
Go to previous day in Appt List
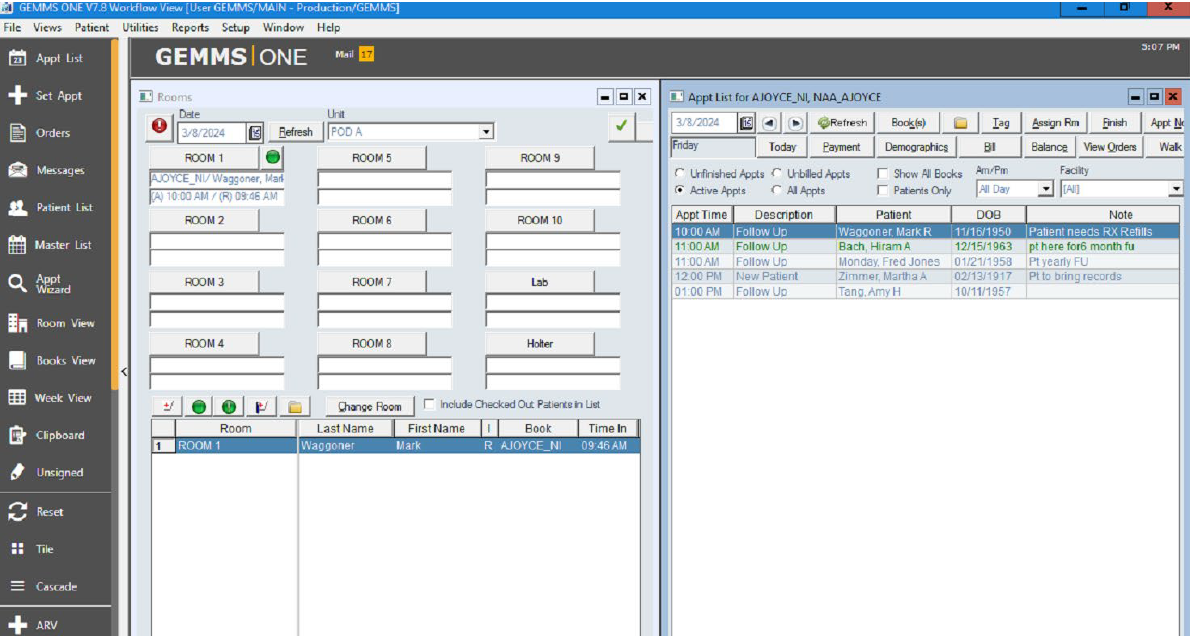tap(770, 123)
